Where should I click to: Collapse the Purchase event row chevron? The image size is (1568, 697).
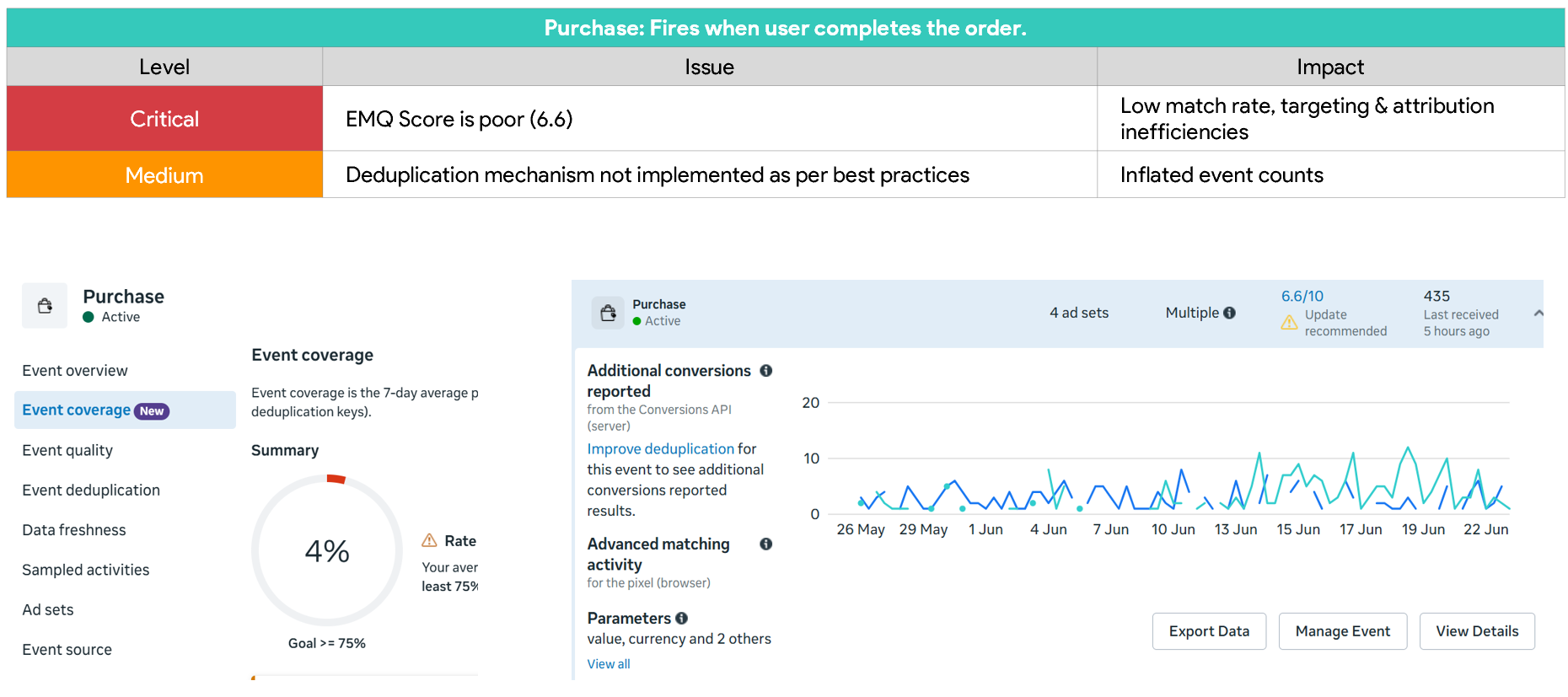tap(1538, 313)
